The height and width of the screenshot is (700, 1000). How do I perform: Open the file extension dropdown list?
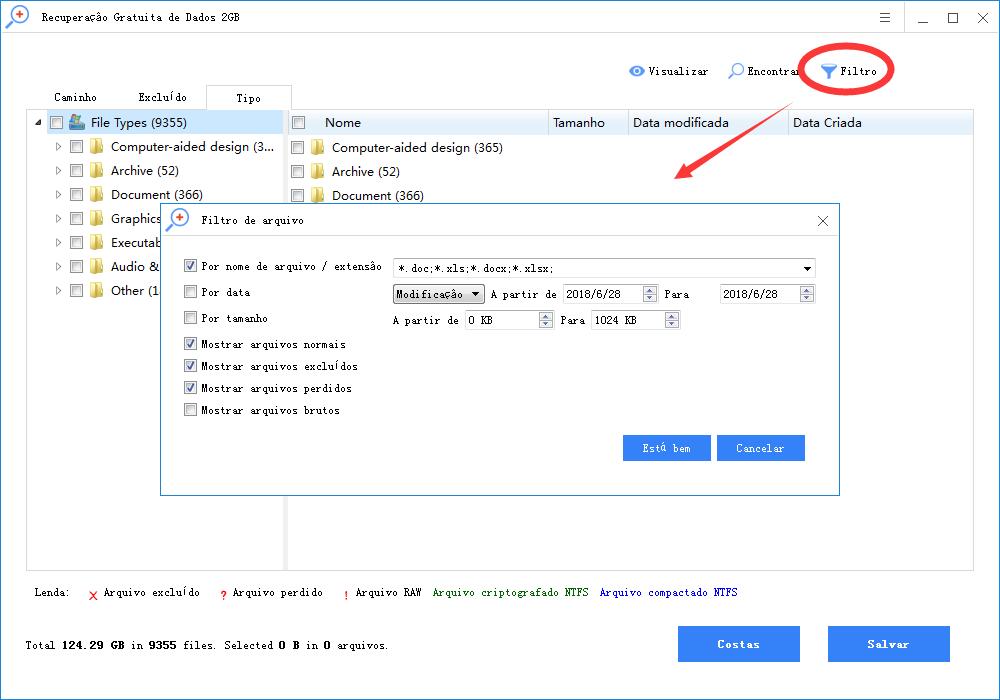point(806,269)
